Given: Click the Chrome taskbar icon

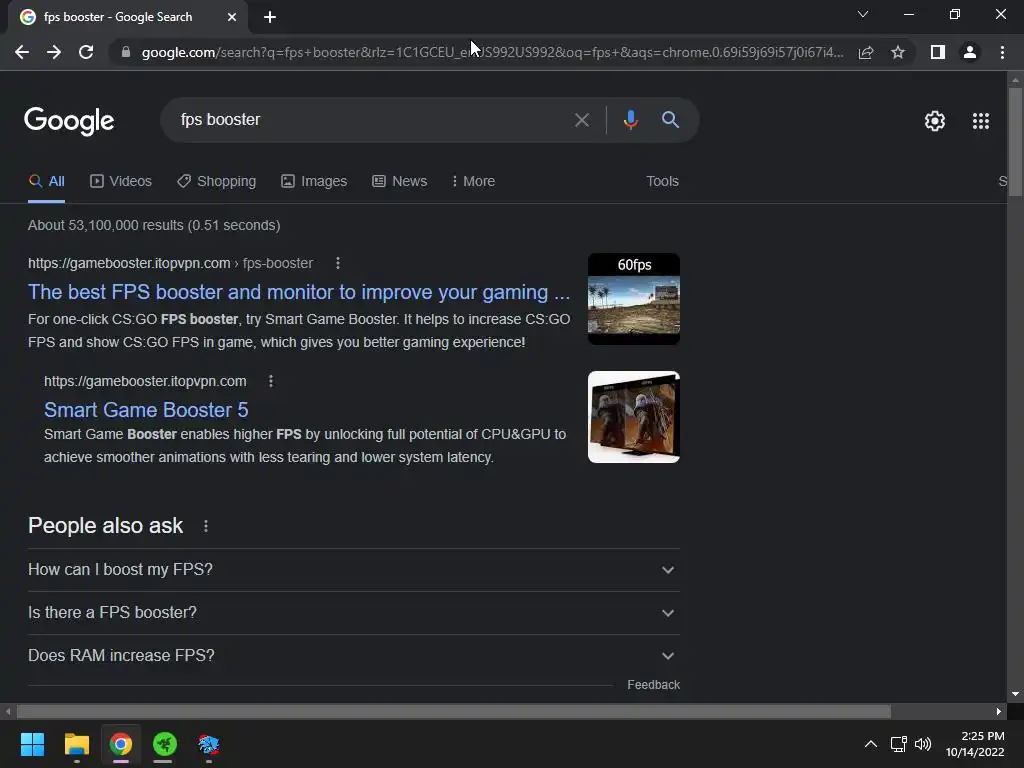Looking at the screenshot, I should point(121,744).
